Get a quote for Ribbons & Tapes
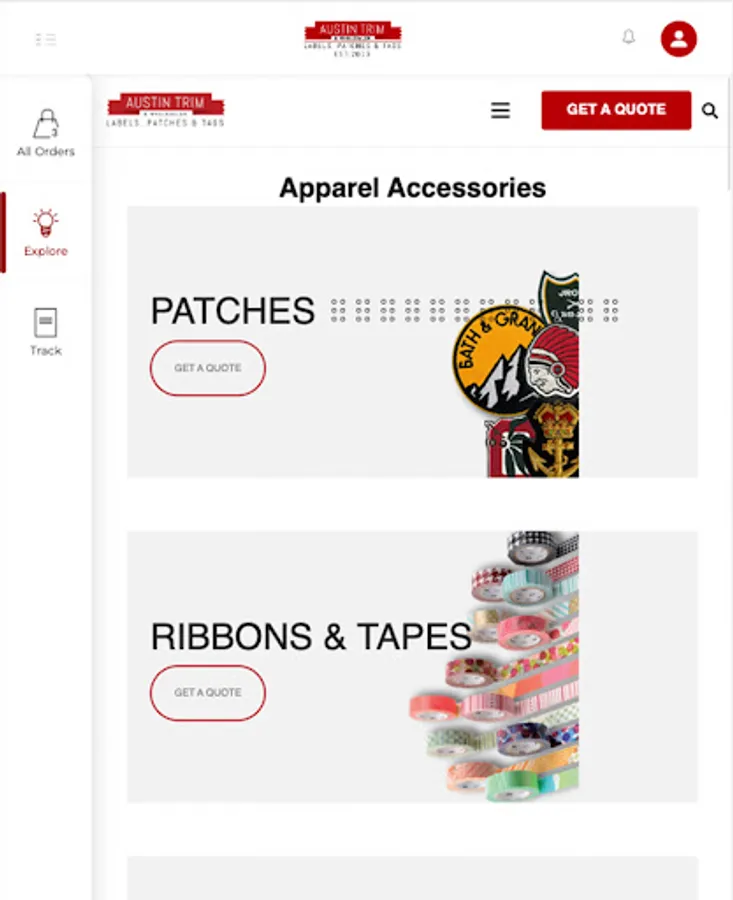Image resolution: width=733 pixels, height=900 pixels. tap(208, 693)
